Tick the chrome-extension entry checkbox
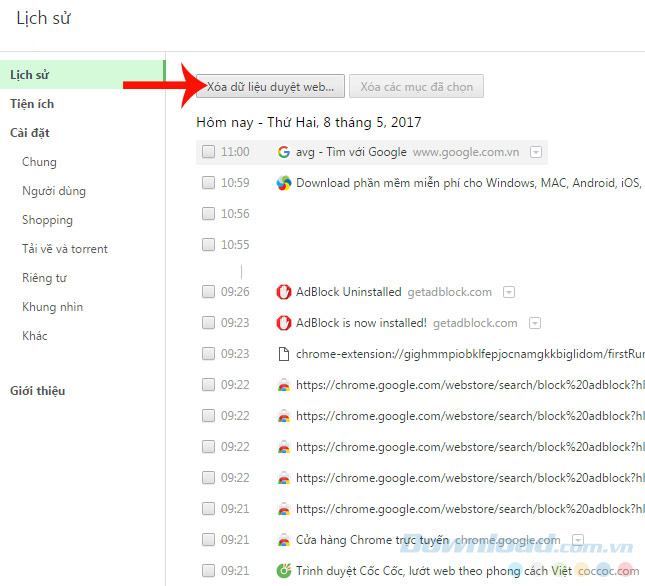 (x=208, y=354)
